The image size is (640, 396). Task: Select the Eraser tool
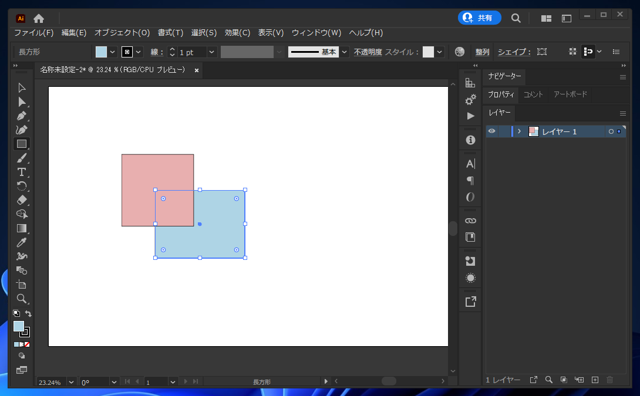point(22,200)
